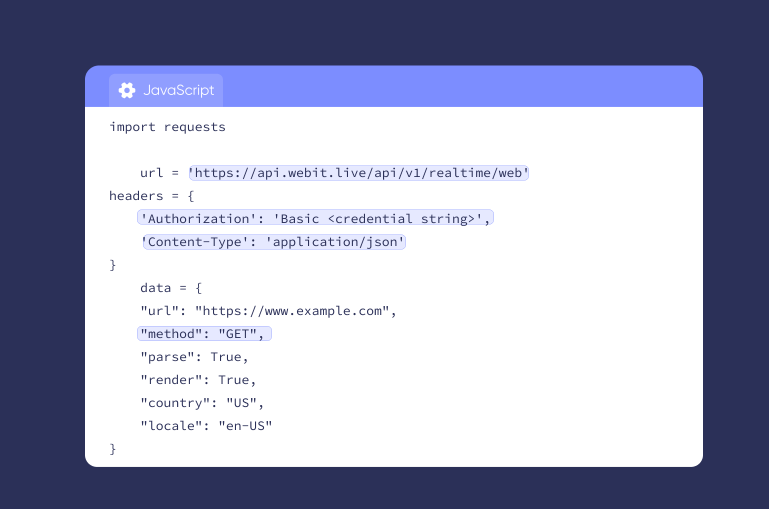Click the "render": True line

pyautogui.click(x=198, y=380)
